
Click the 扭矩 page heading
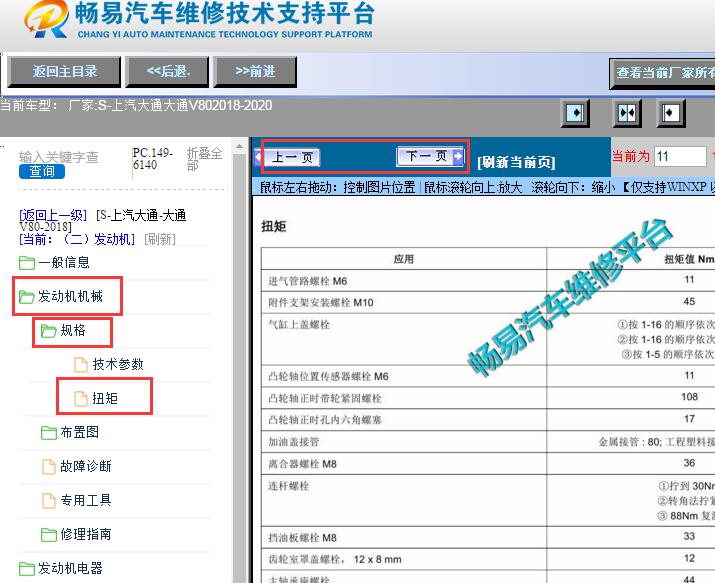[x=274, y=226]
